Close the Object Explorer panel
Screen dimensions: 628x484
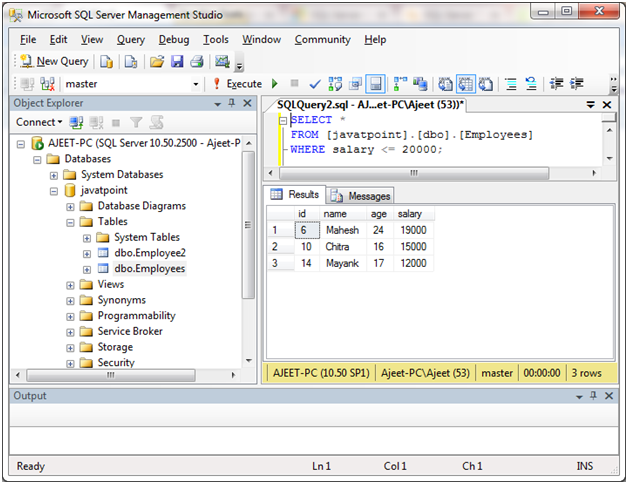click(x=248, y=103)
